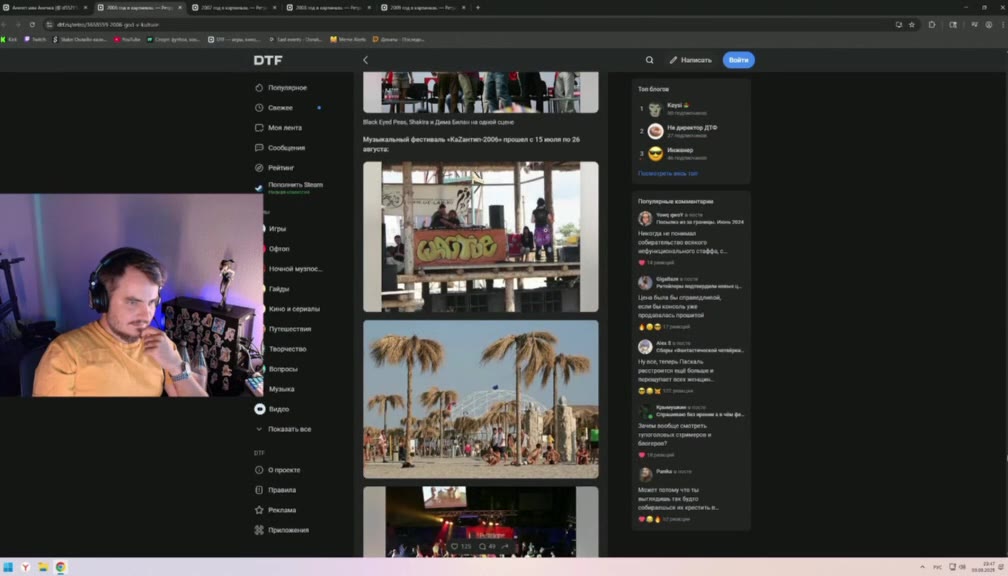Select Моя лента in the sidebar
Screen dimensions: 1008x576
tap(285, 127)
